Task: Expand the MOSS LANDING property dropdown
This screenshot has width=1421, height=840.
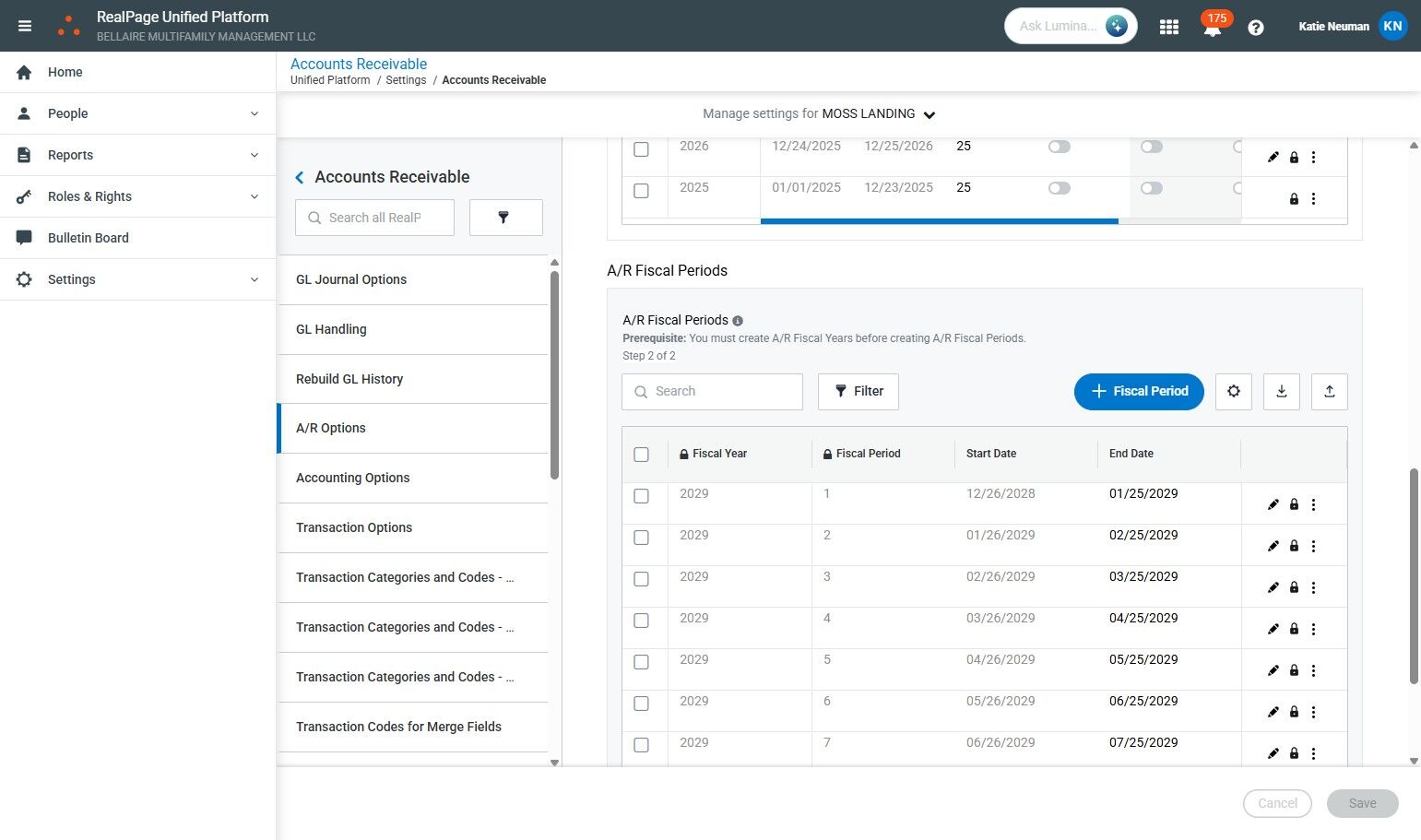Action: 929,115
